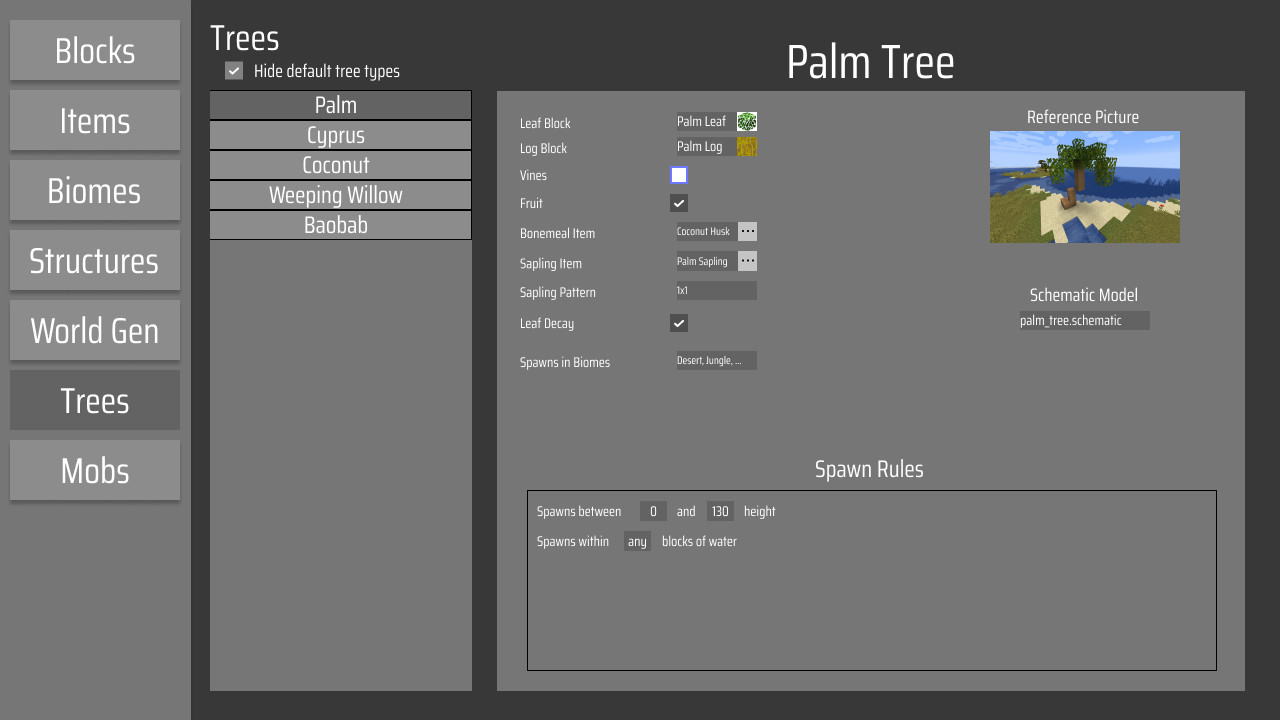The width and height of the screenshot is (1280, 720).
Task: Open the World Gen section
Action: pyautogui.click(x=94, y=330)
